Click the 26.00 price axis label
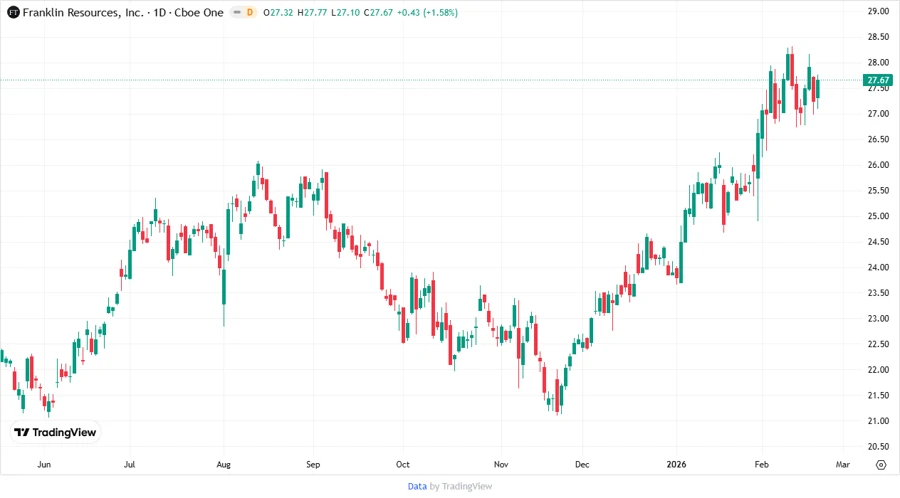 click(x=878, y=165)
